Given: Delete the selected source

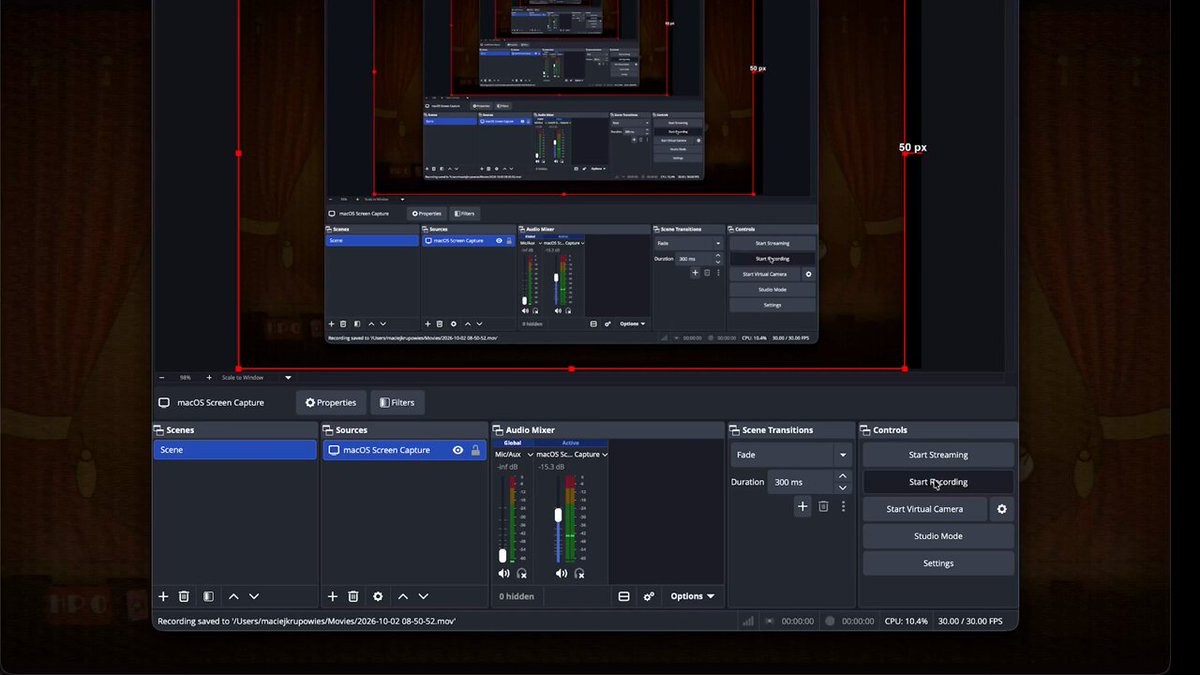Looking at the screenshot, I should pos(353,596).
